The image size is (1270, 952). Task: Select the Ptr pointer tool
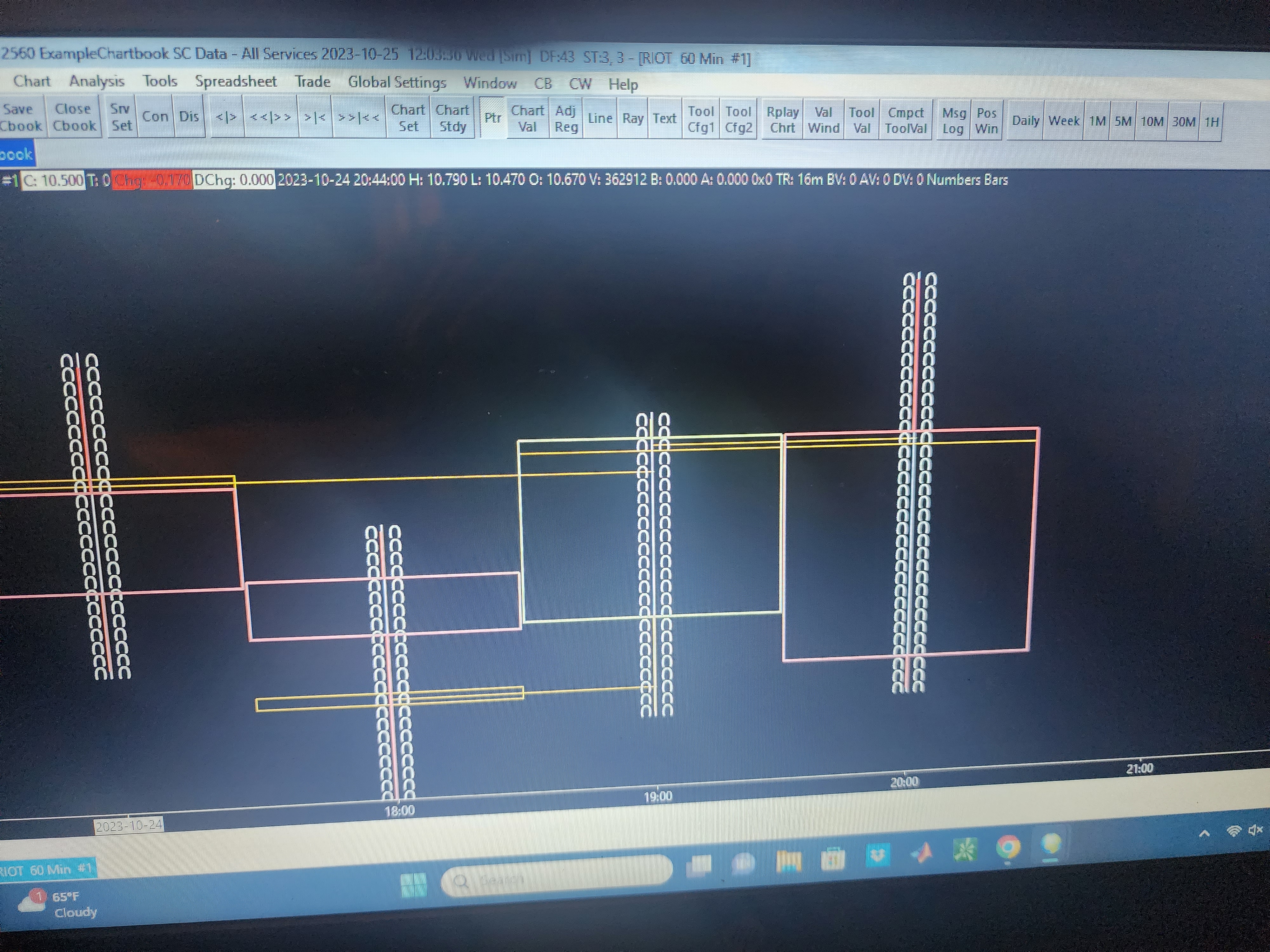493,118
